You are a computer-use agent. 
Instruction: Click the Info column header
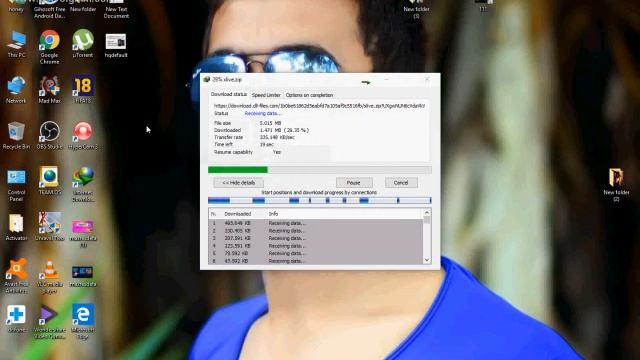(273, 214)
